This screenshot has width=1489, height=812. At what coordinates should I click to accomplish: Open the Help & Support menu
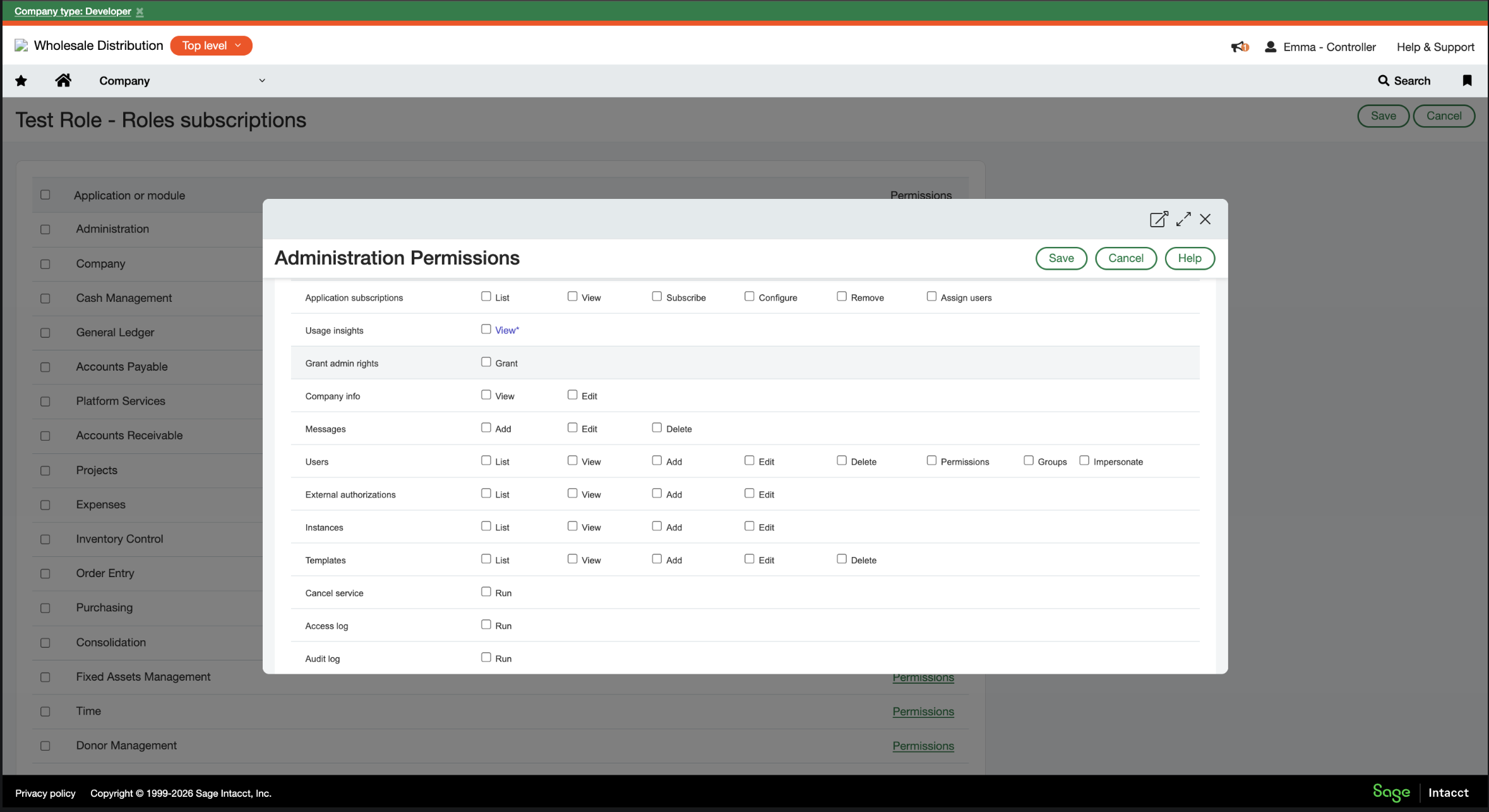pyautogui.click(x=1435, y=47)
